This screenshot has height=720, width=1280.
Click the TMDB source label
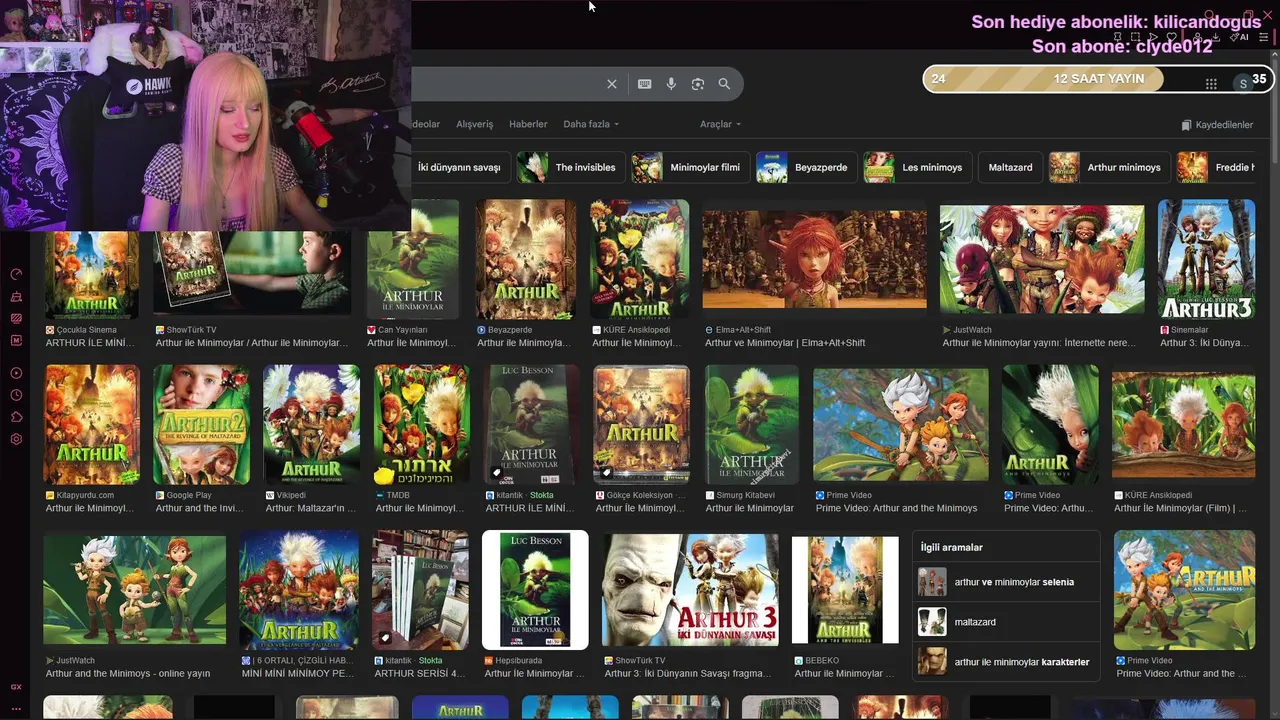(x=393, y=495)
